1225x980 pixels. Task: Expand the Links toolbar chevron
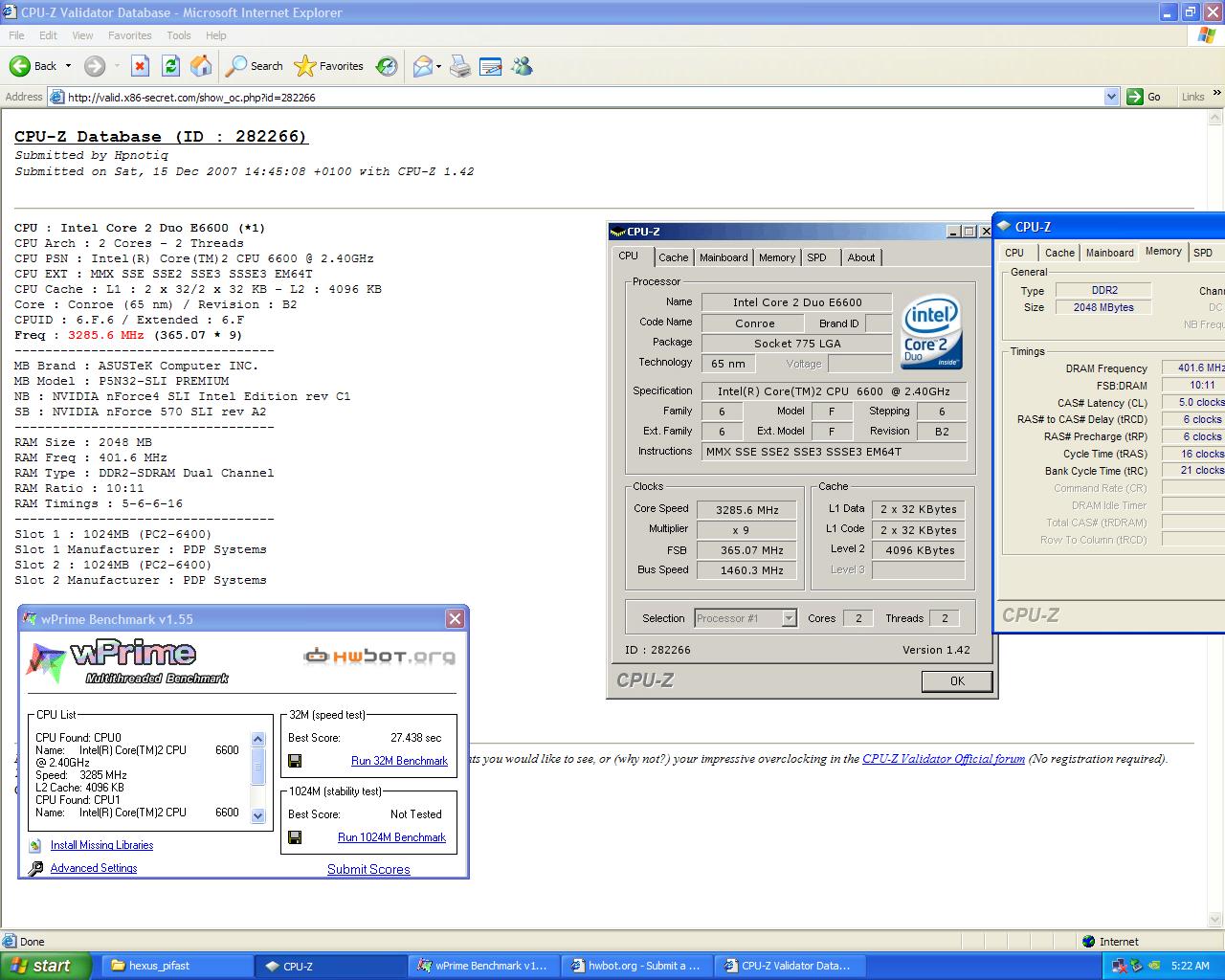point(1217,94)
